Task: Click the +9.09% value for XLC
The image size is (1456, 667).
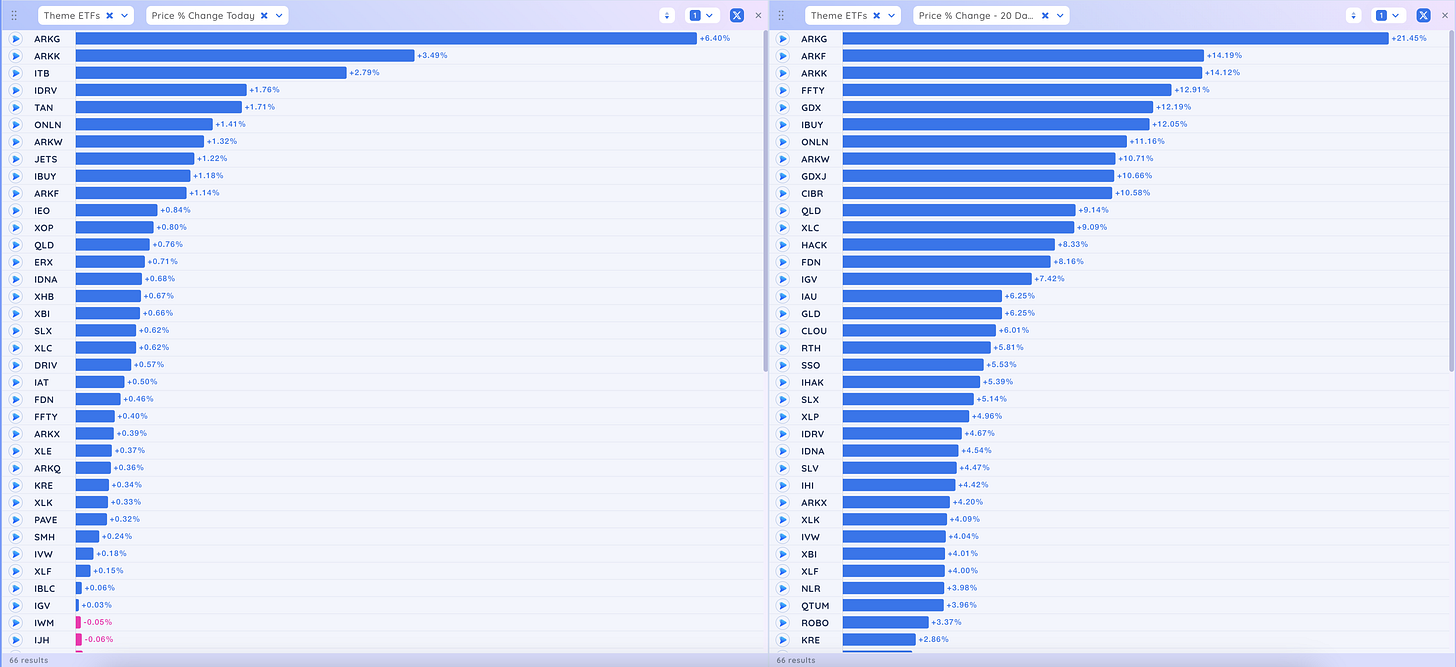Action: click(x=1094, y=228)
